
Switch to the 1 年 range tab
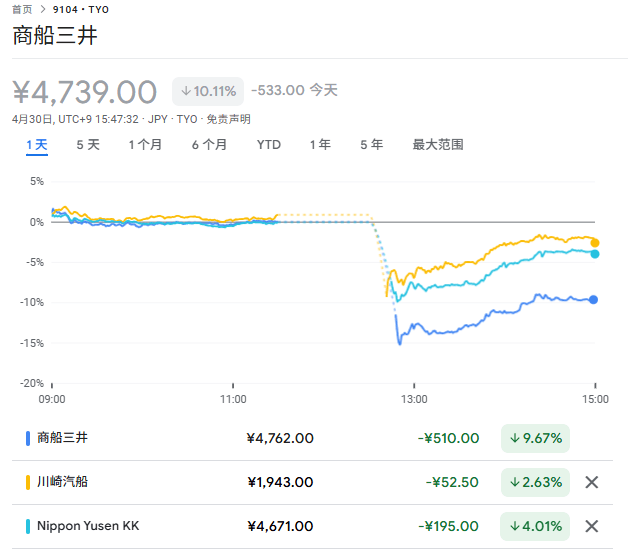pos(320,145)
